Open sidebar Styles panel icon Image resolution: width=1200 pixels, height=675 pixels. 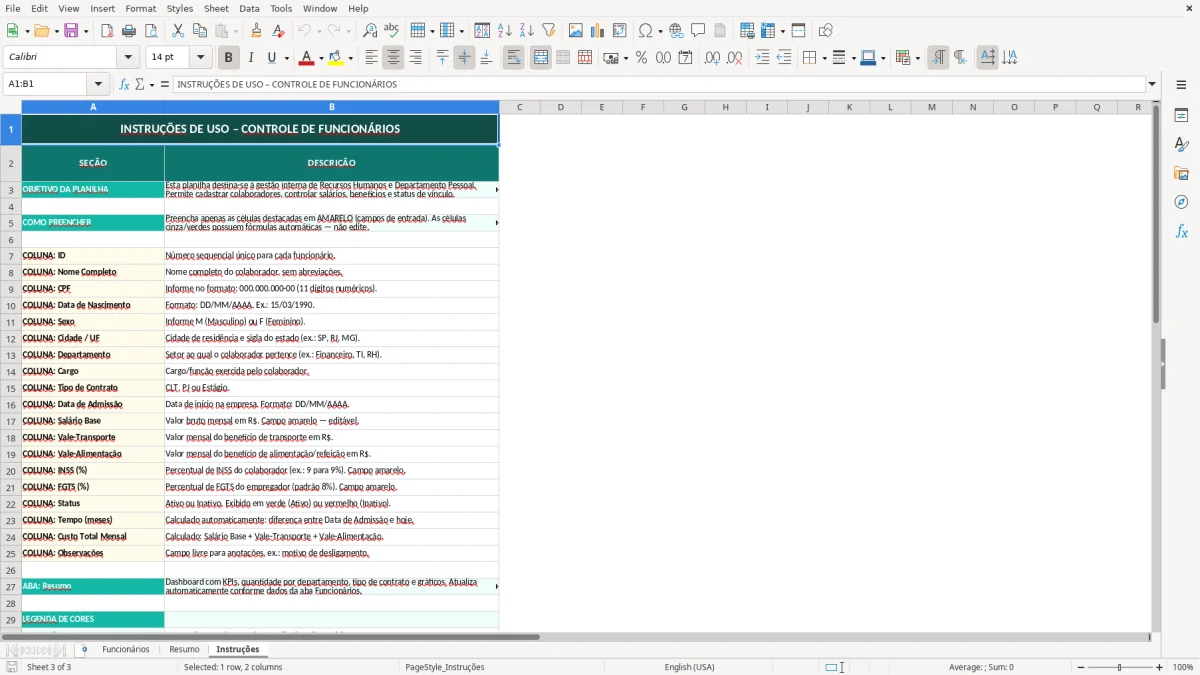(1181, 144)
